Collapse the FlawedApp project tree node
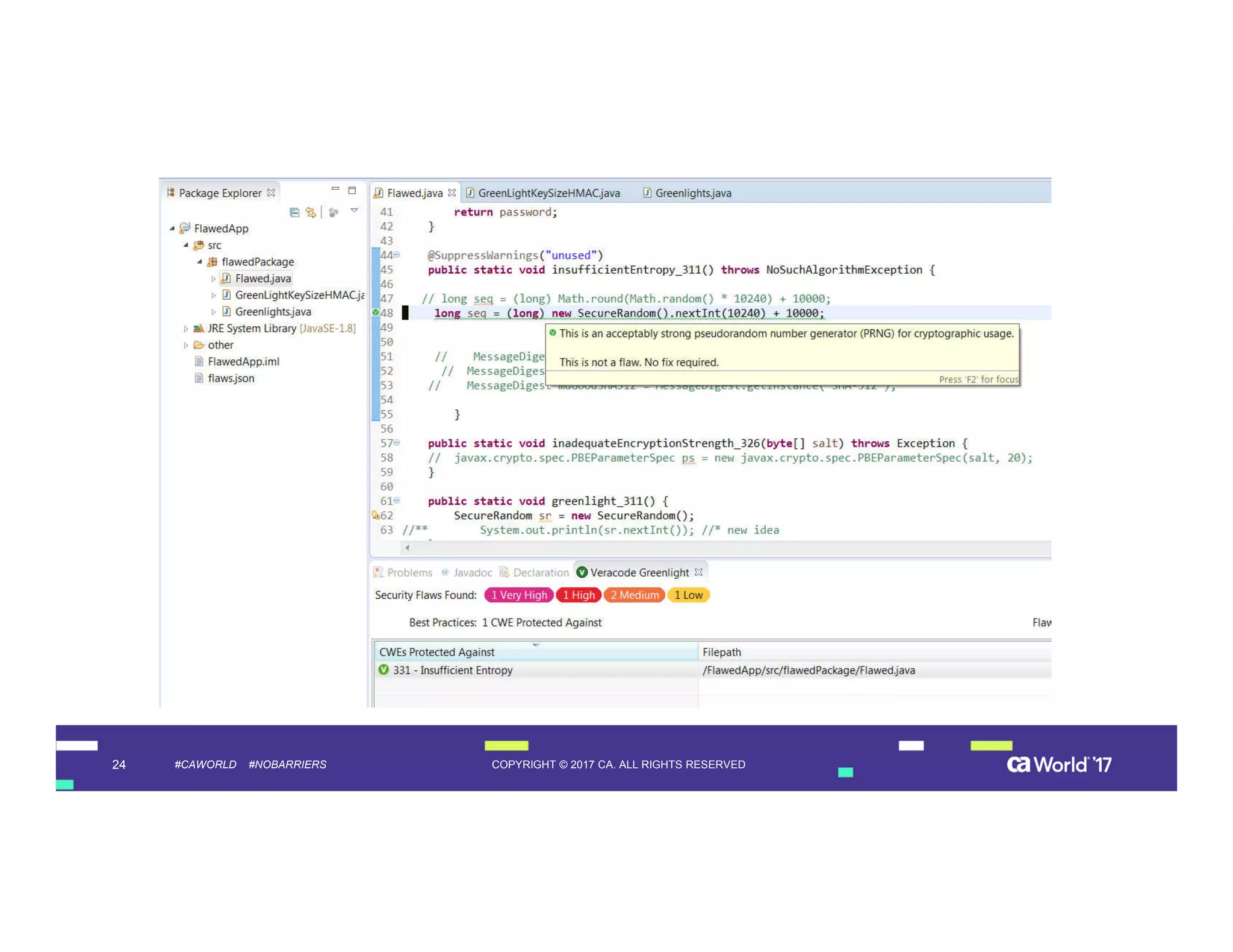This screenshot has height=952, width=1233. [172, 229]
